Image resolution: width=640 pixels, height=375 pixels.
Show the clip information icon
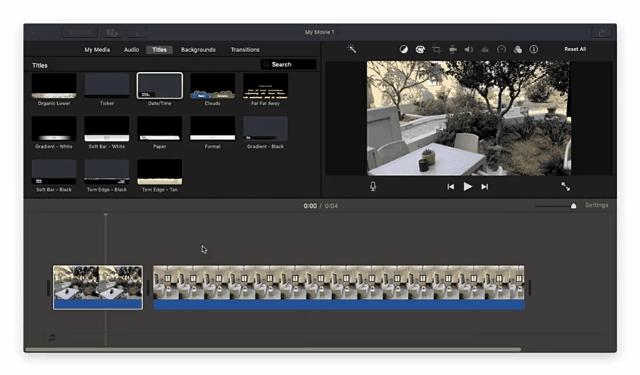point(534,49)
